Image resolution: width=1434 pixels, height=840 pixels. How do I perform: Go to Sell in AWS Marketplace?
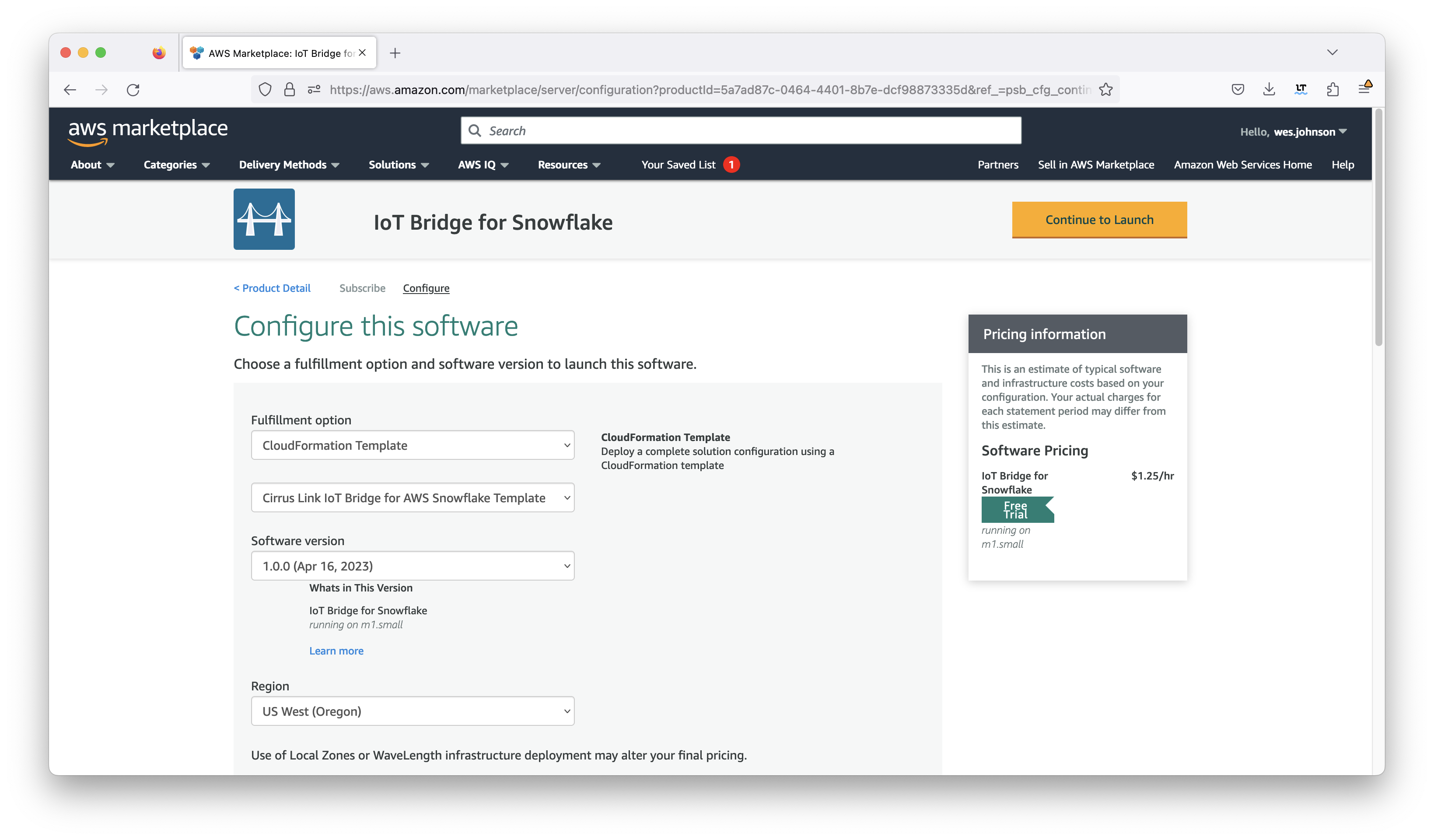tap(1095, 165)
